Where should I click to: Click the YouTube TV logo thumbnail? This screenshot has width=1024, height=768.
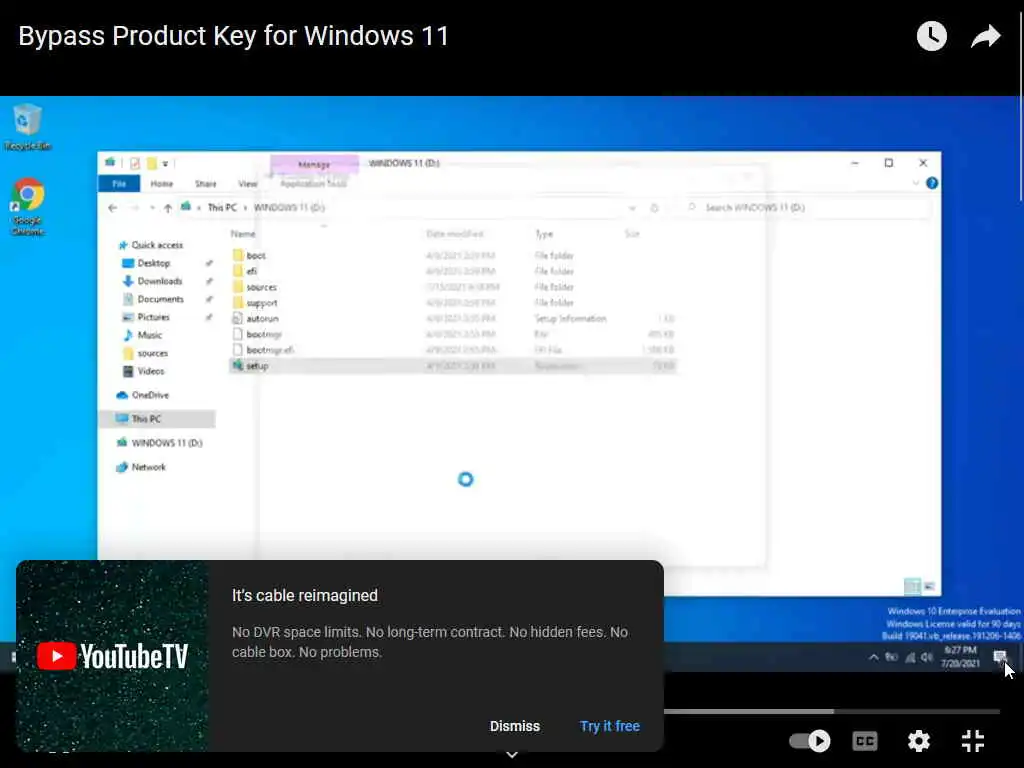pos(112,656)
